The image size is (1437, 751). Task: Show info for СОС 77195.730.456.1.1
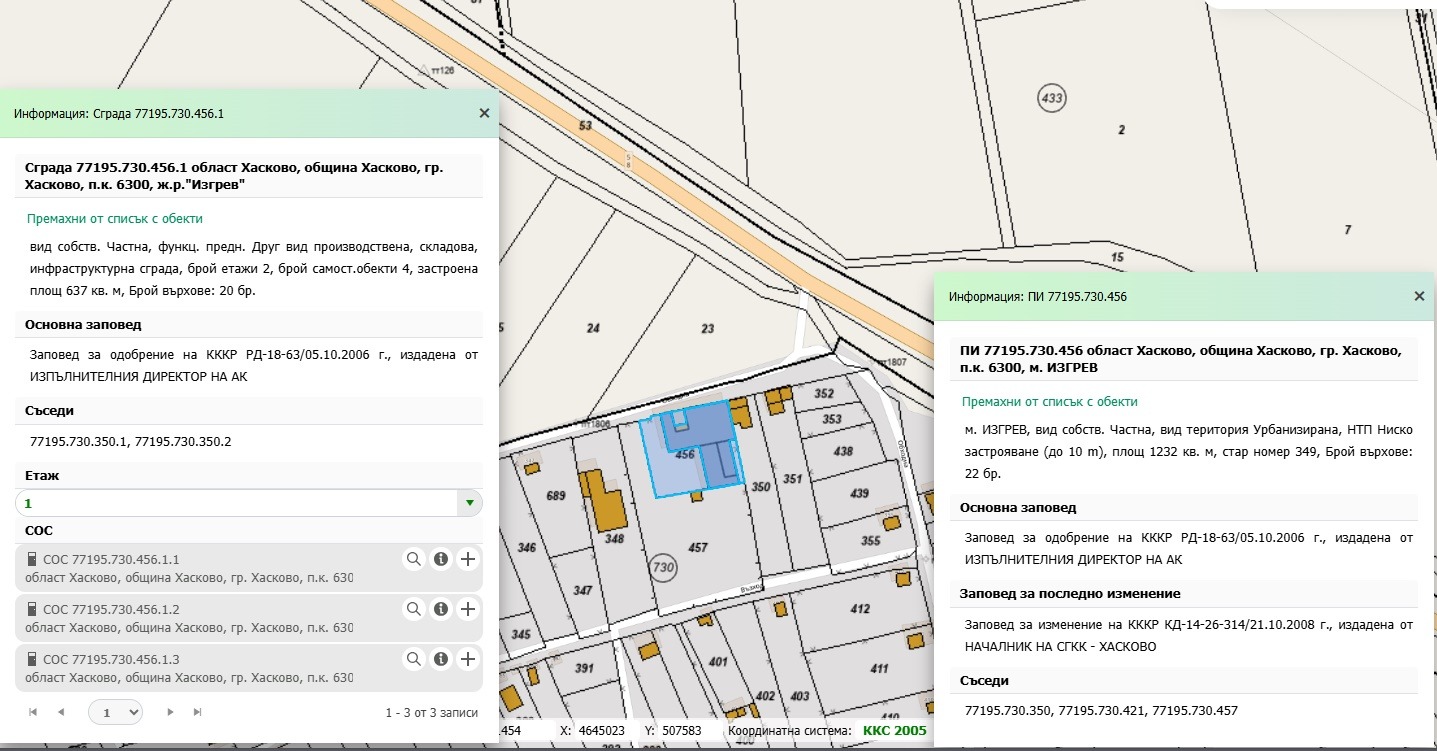[x=440, y=559]
